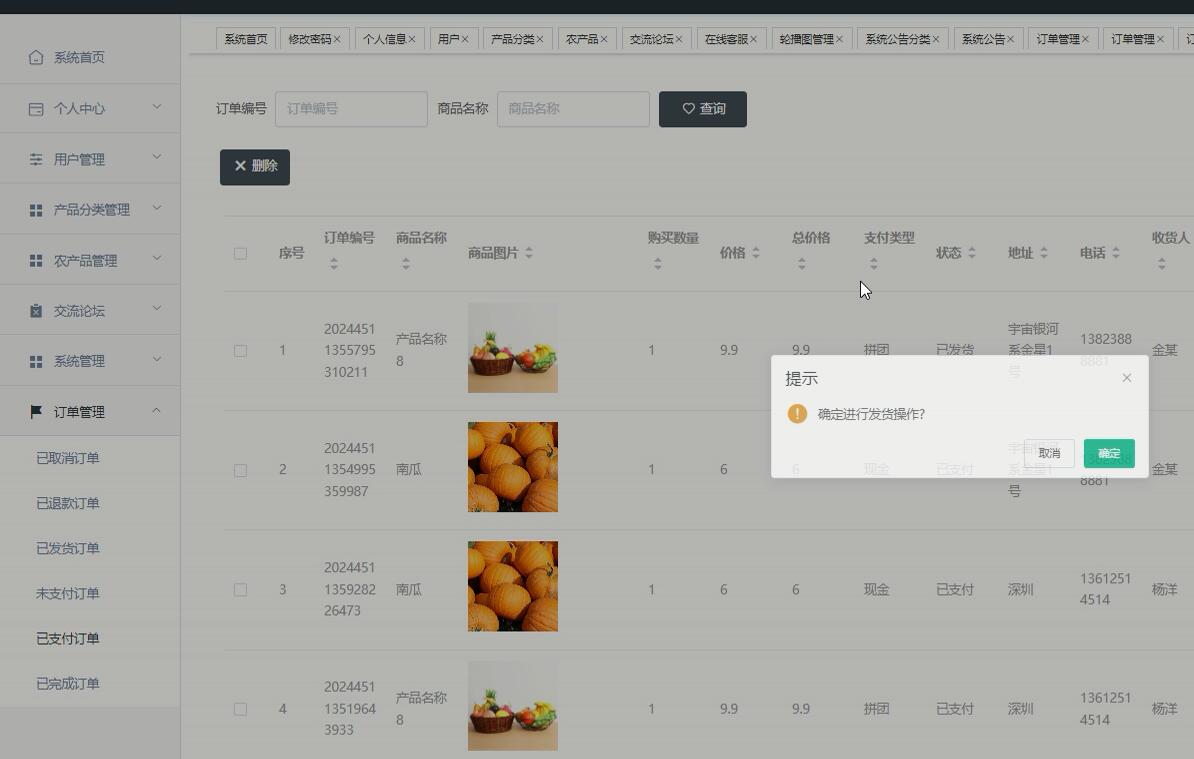Collapse the 订单管理 menu chevron
This screenshot has width=1194, height=759.
[x=156, y=410]
